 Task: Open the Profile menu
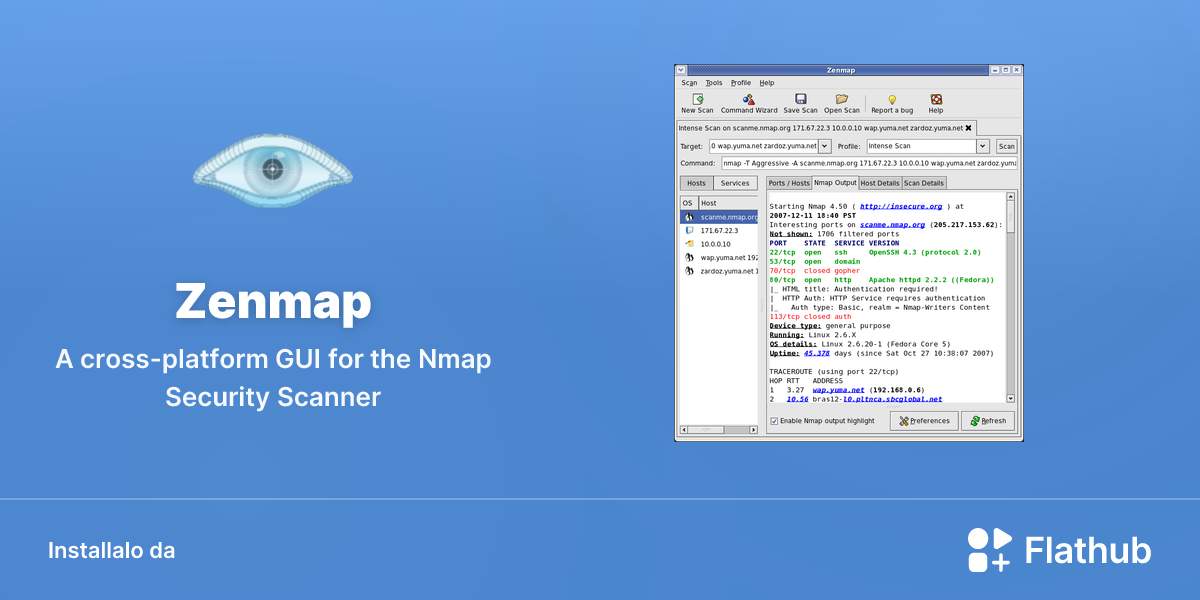(x=741, y=83)
